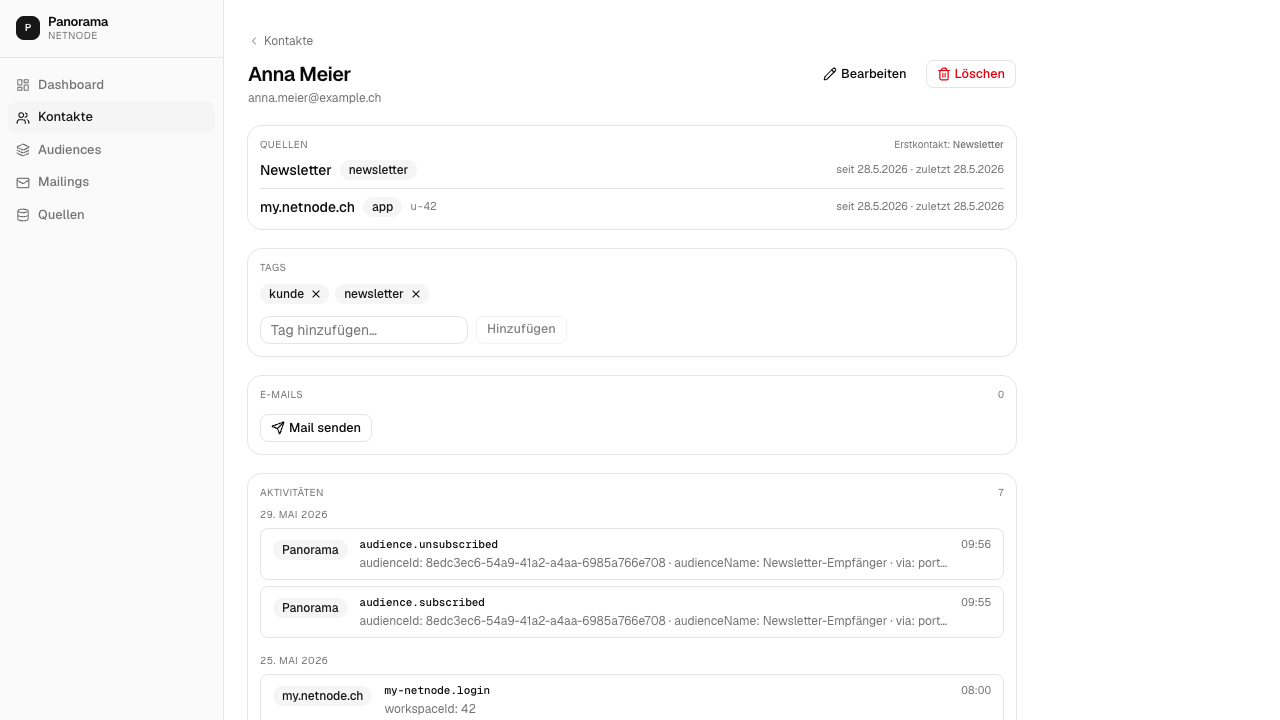Remove the kunde tag

point(316,294)
